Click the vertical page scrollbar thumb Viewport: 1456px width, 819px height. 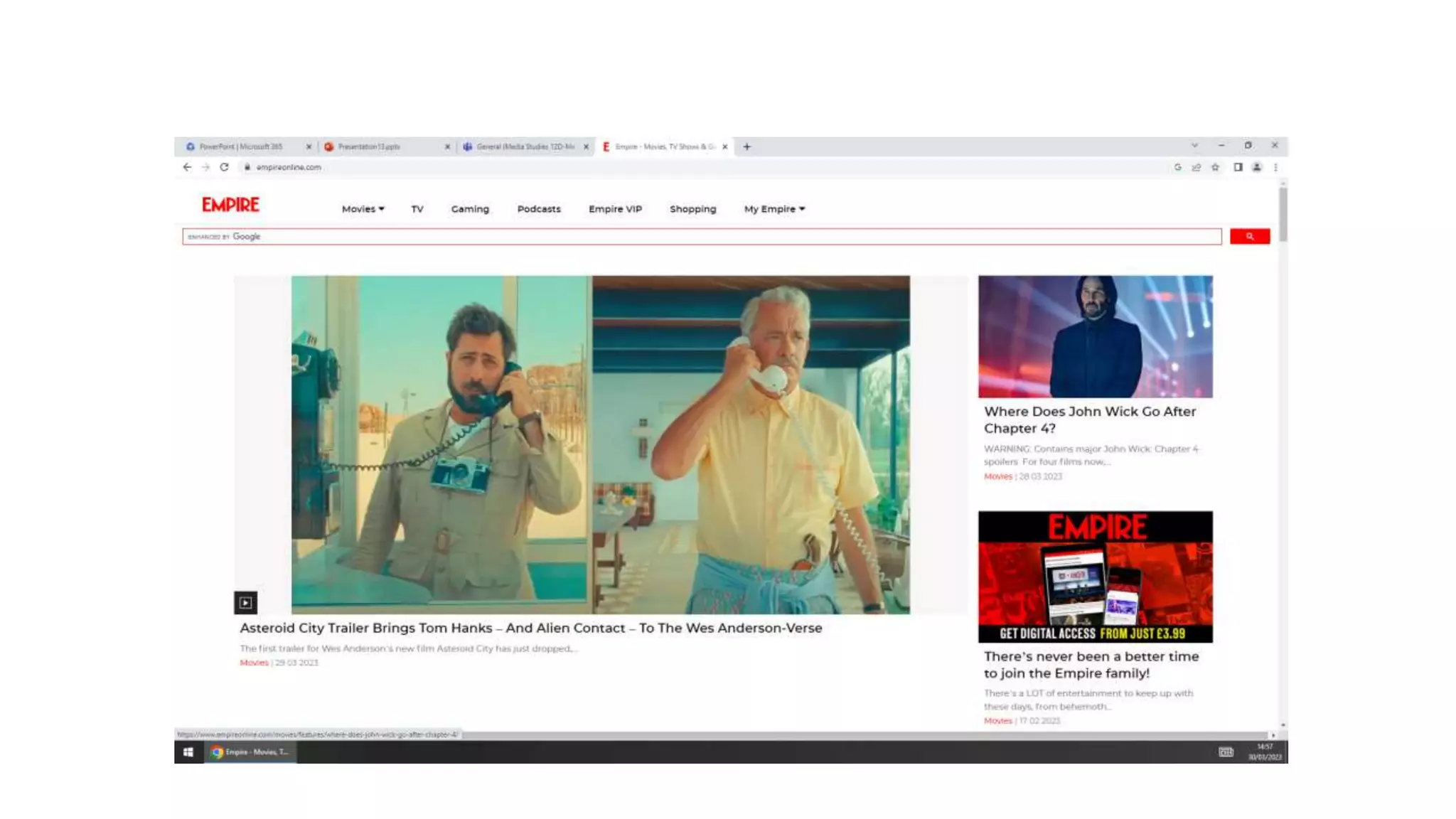1283,213
